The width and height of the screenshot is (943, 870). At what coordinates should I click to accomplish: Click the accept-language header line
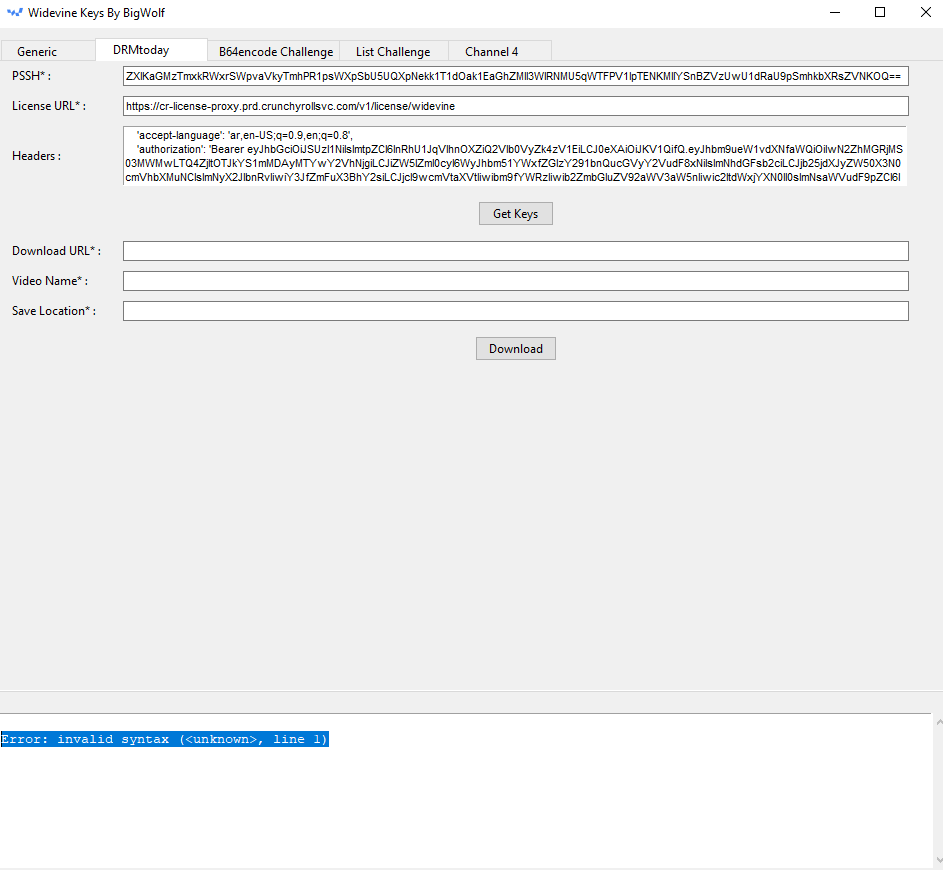(245, 136)
